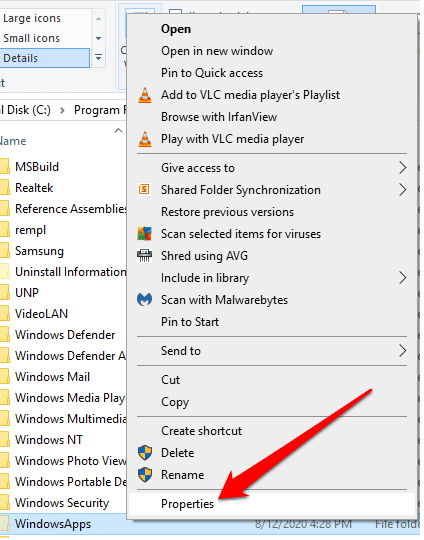Expand the Send to submenu arrow
The width and height of the screenshot is (424, 540).
tap(402, 351)
